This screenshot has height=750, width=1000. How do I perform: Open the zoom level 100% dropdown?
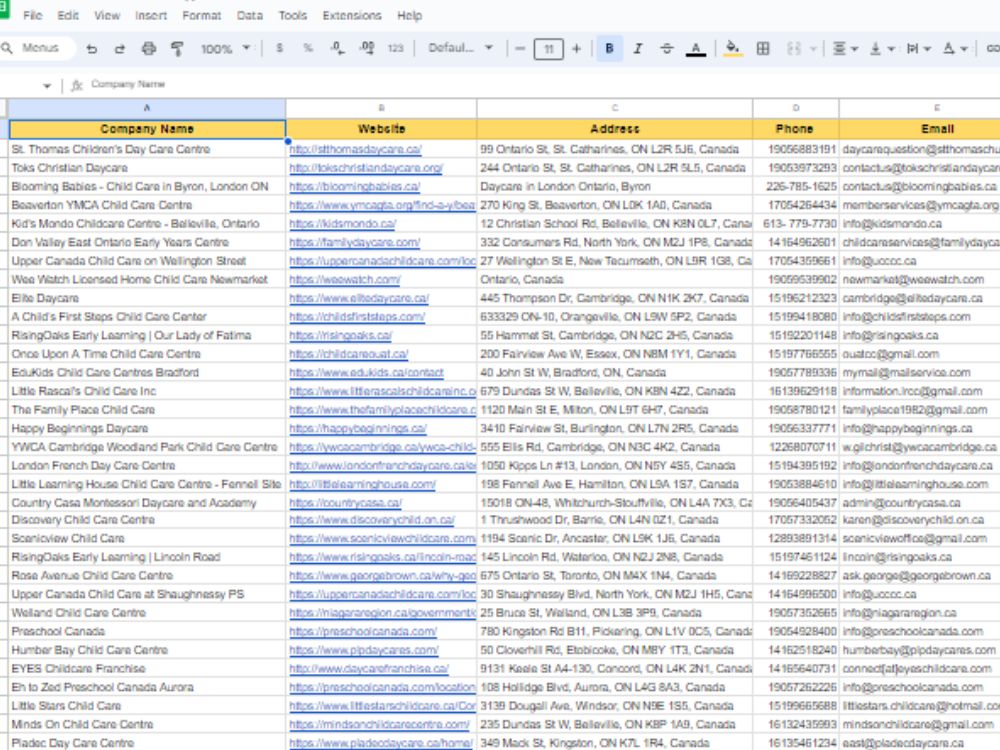(x=226, y=48)
